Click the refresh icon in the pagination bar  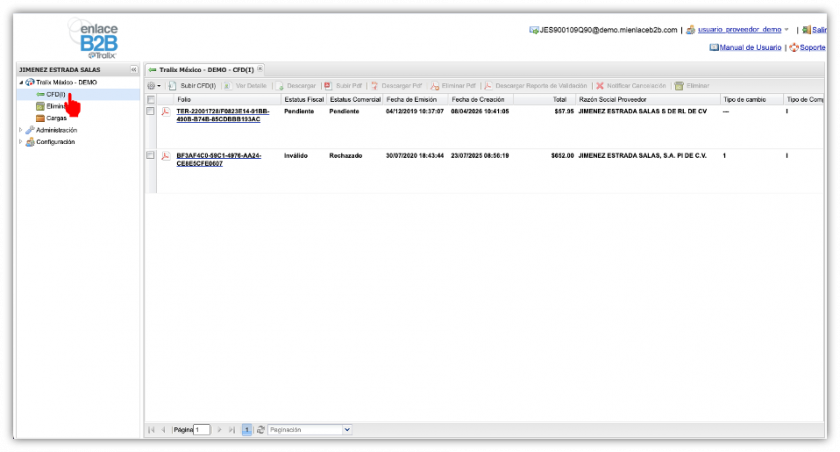pyautogui.click(x=261, y=429)
